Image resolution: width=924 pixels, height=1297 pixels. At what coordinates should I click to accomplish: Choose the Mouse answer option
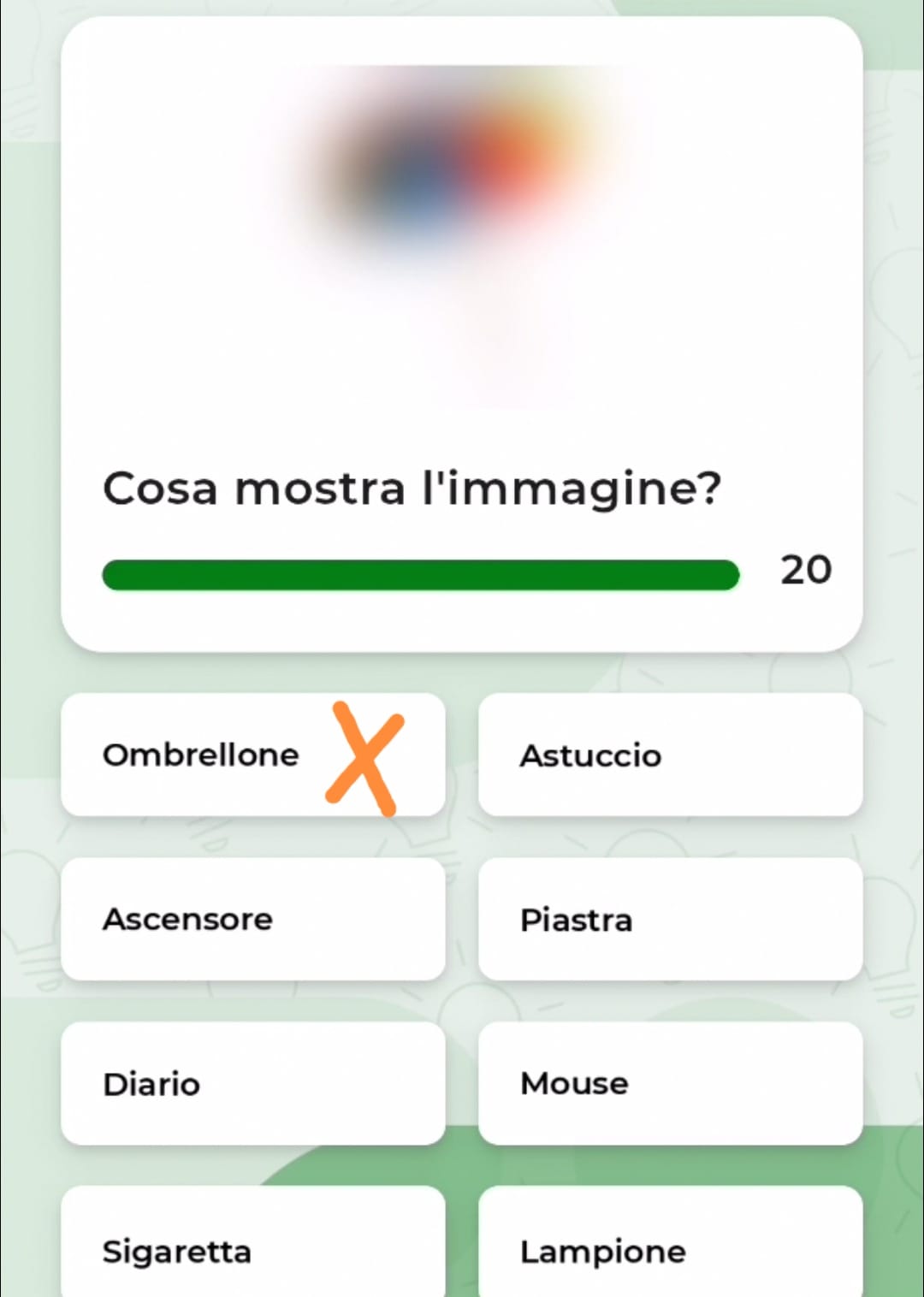670,1083
